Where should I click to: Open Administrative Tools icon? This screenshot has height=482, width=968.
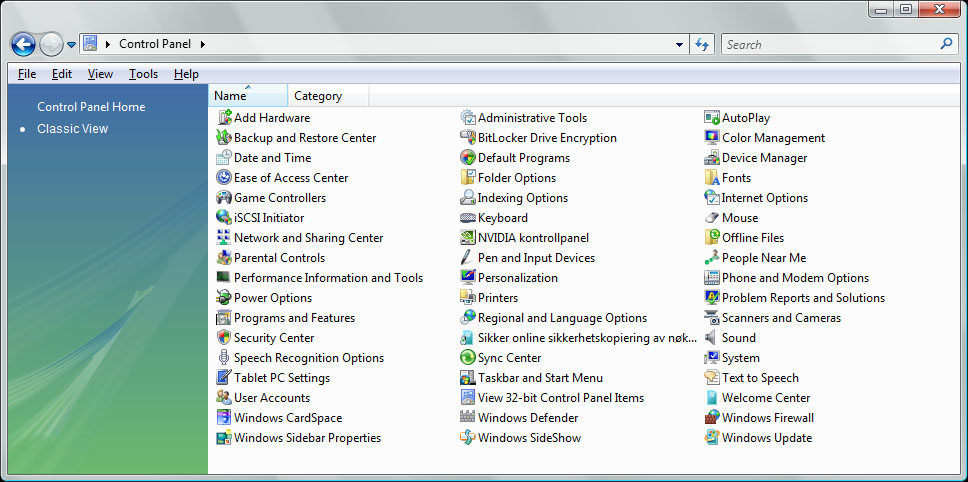[x=468, y=117]
